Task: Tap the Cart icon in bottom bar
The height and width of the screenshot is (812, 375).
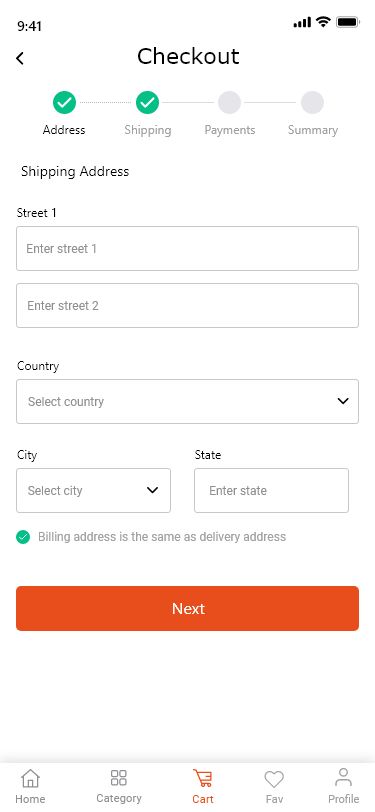Action: [203, 778]
